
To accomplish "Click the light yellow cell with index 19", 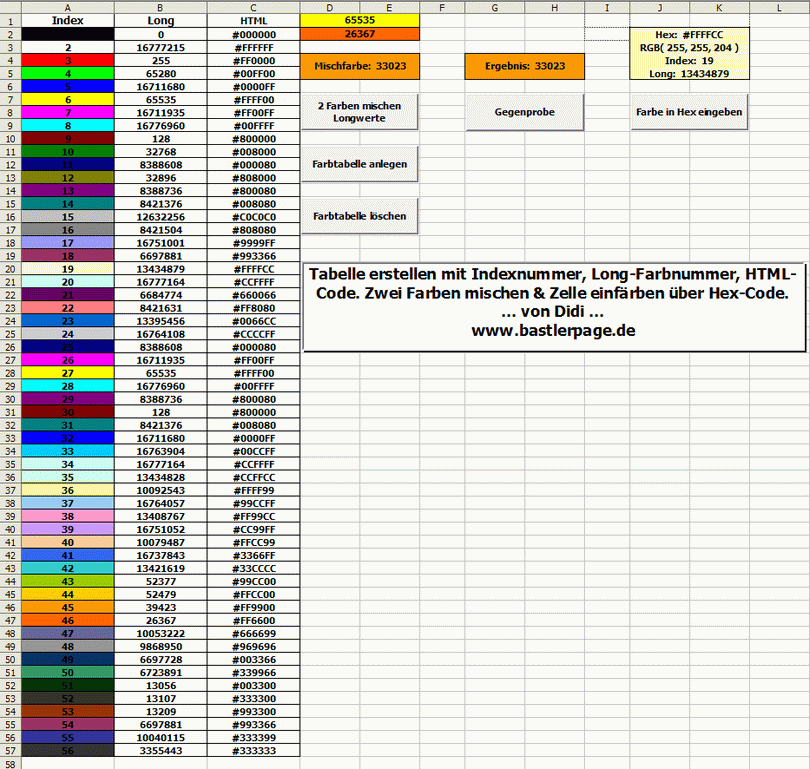I will pyautogui.click(x=68, y=269).
